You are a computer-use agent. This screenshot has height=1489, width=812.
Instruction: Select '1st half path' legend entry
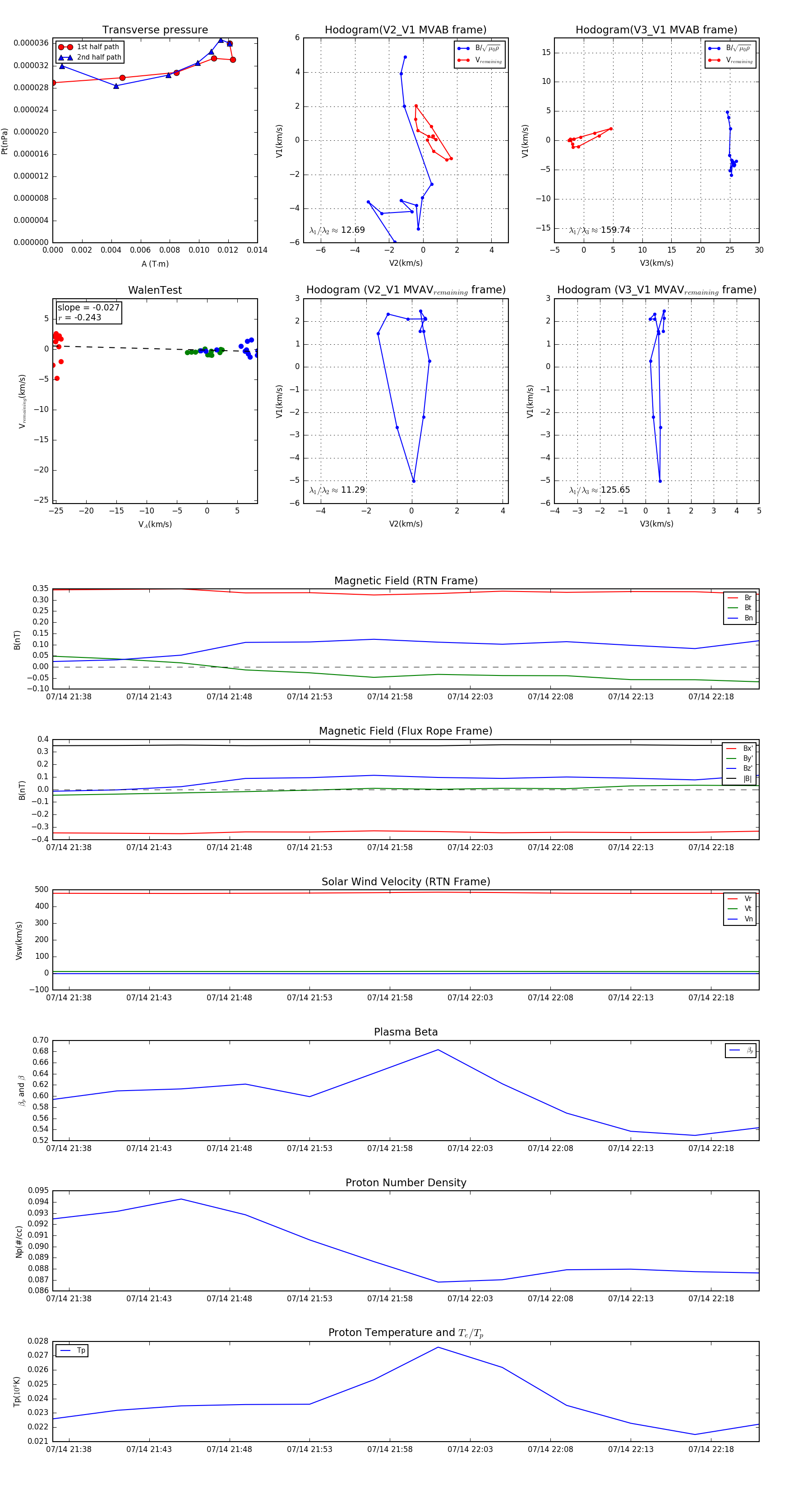click(x=90, y=47)
